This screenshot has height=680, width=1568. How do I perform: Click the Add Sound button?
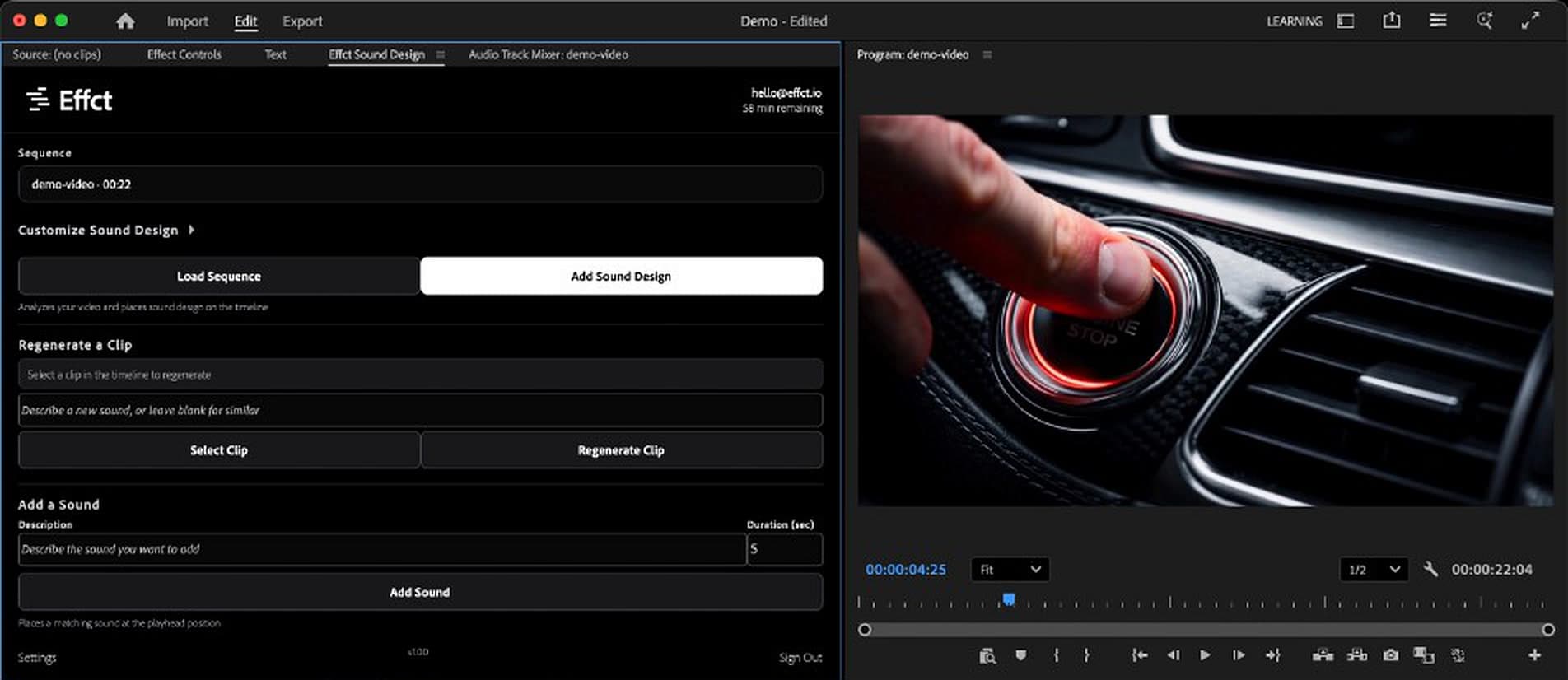420,592
